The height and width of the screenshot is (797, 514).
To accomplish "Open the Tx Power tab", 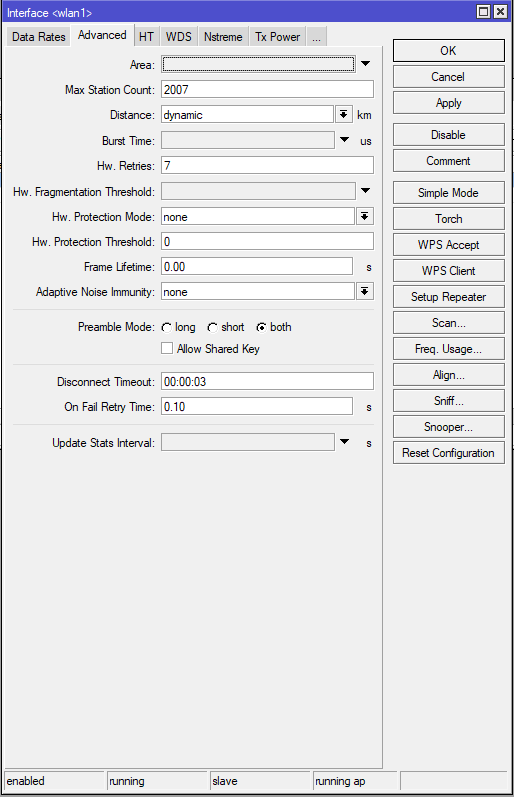I will (278, 37).
